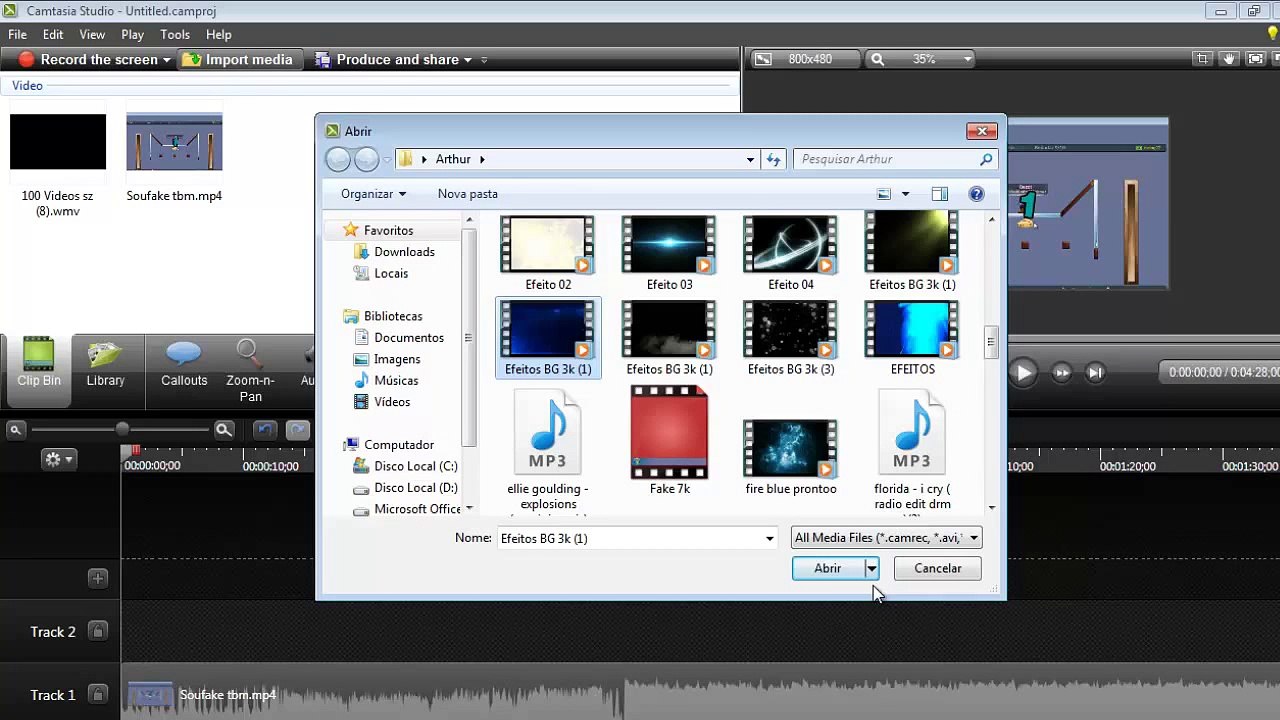Click the preview step forward button
1280x720 pixels.
pyautogui.click(x=1062, y=373)
